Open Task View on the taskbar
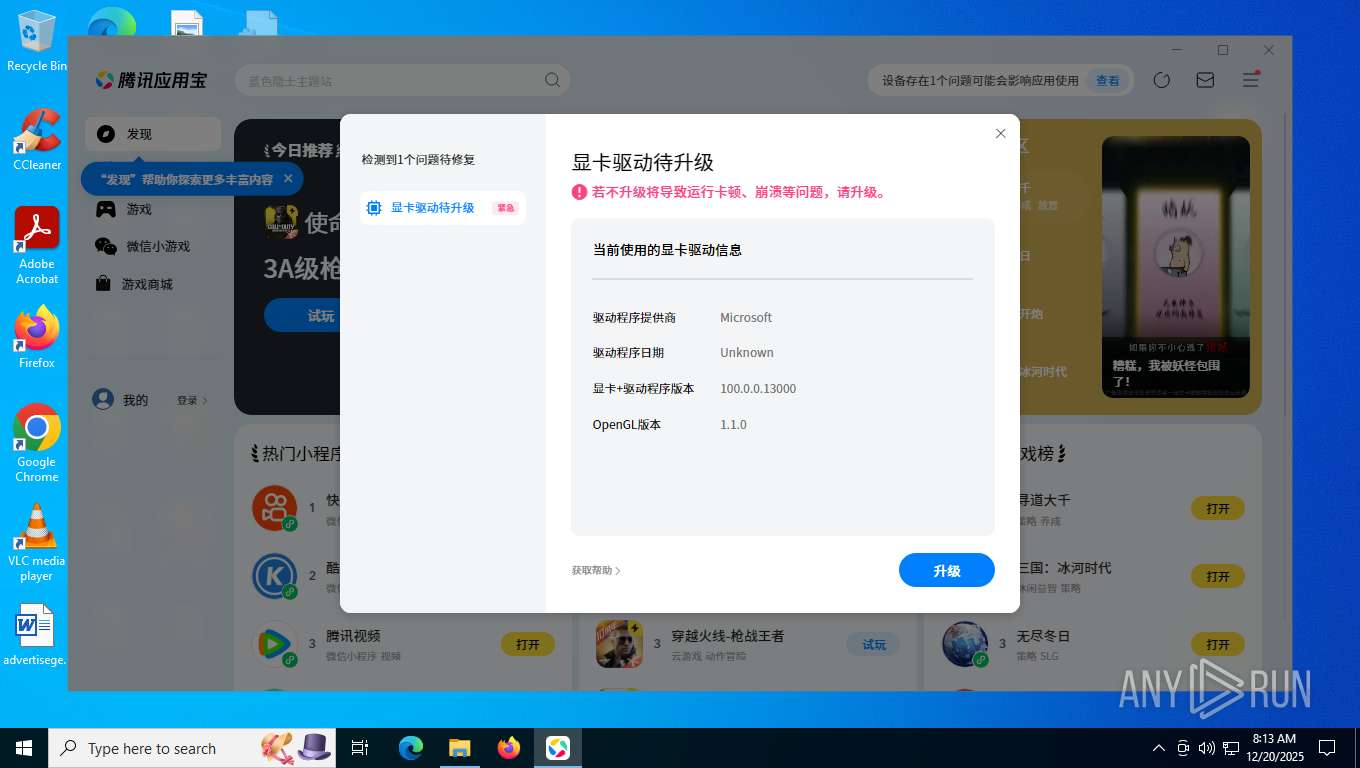1360x768 pixels. (x=360, y=748)
